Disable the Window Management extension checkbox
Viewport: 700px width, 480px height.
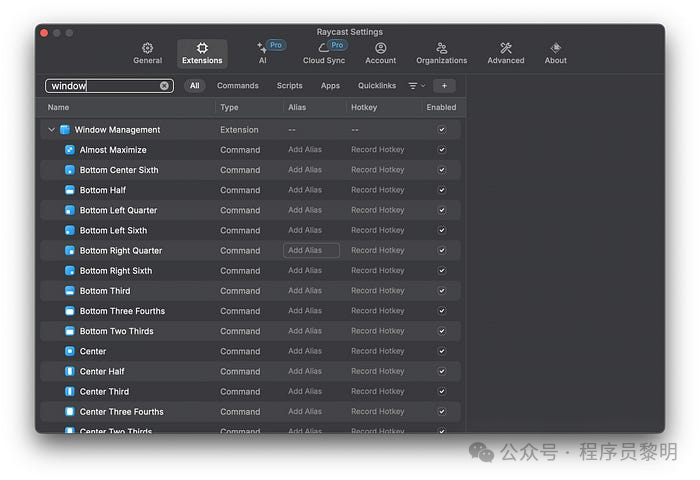tap(442, 129)
